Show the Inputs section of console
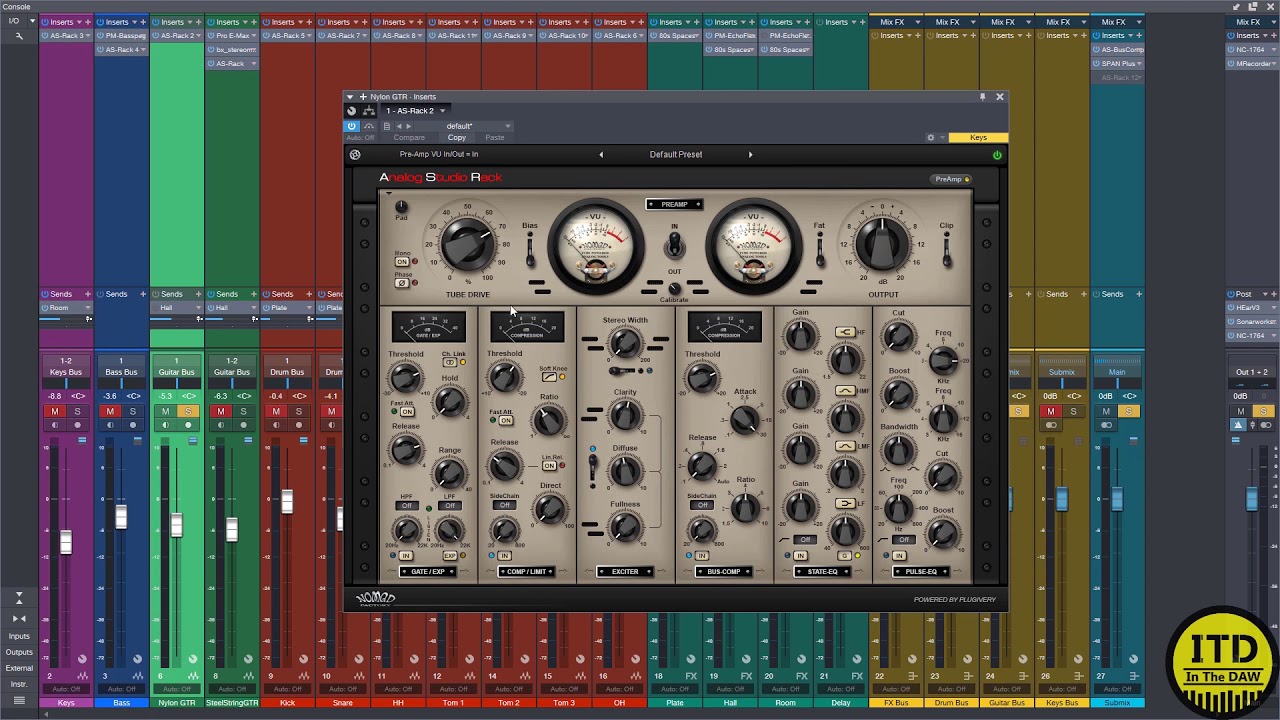Image resolution: width=1280 pixels, height=720 pixels. [19, 636]
